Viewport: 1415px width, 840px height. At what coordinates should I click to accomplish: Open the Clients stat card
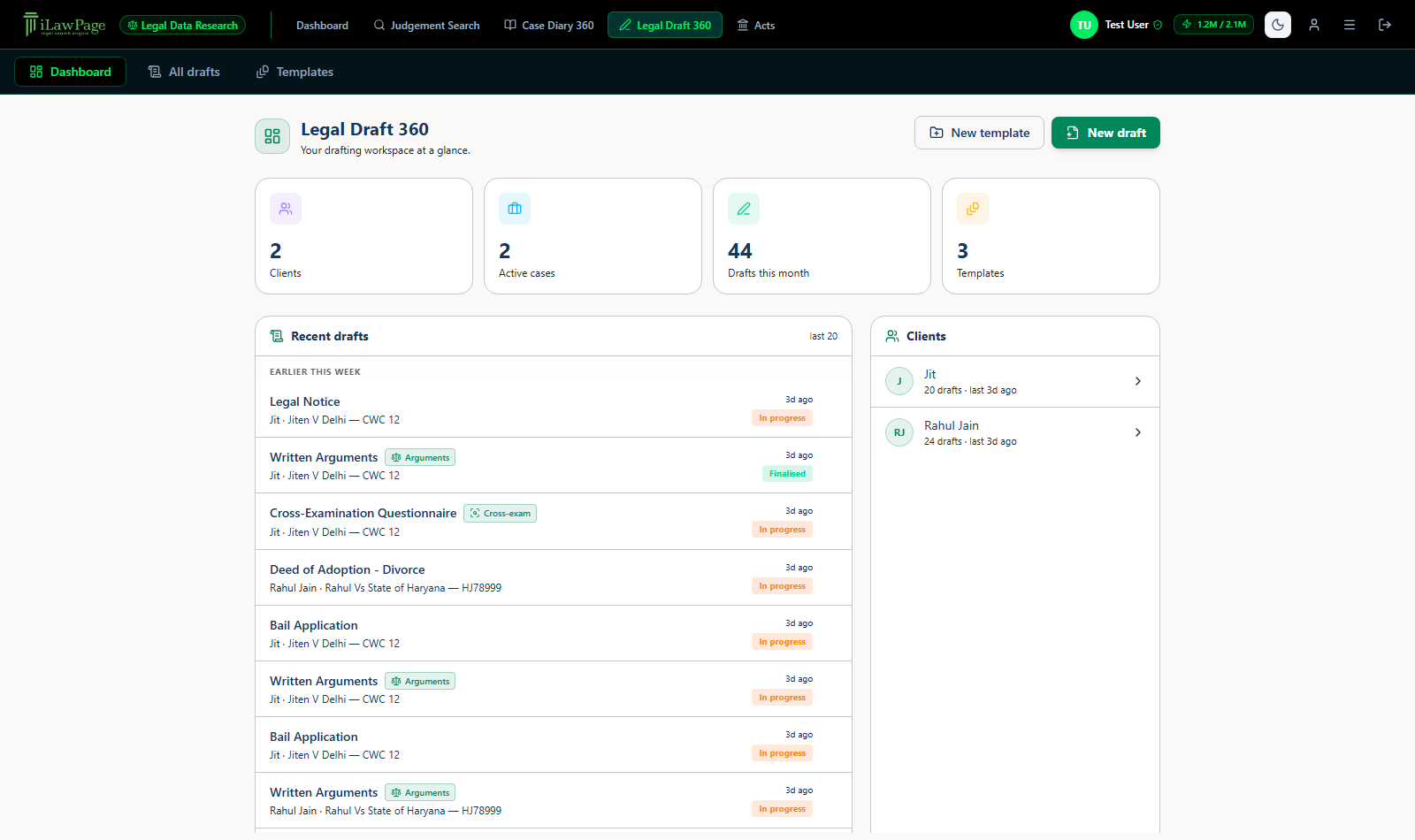(363, 236)
